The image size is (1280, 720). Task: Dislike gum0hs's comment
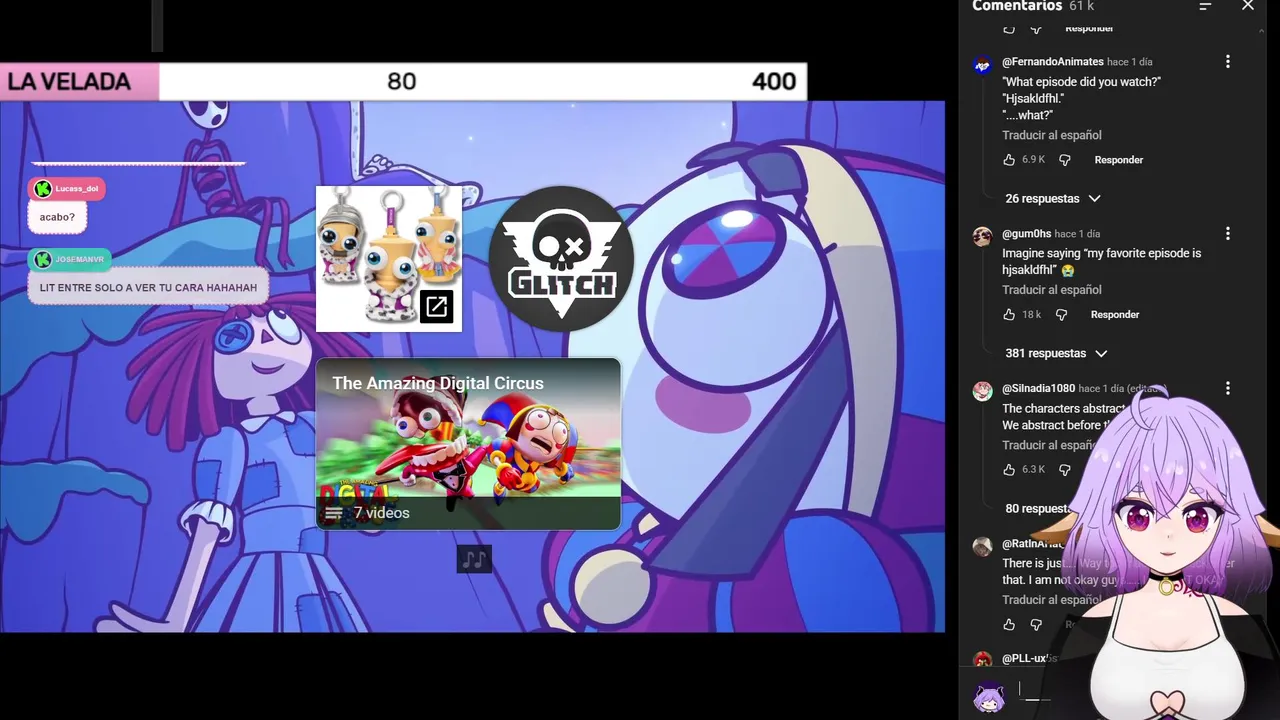(1062, 315)
